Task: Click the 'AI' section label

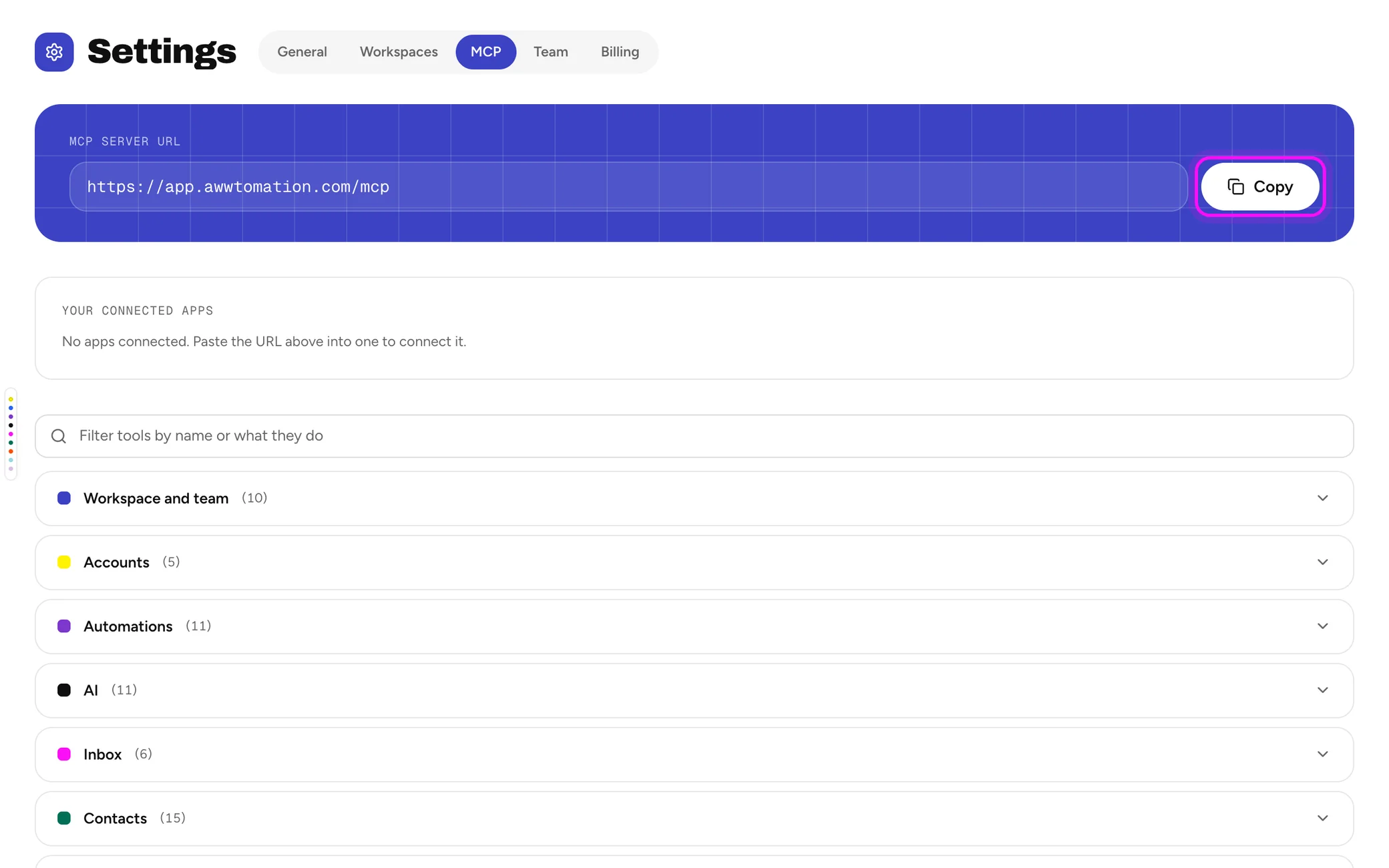Action: coord(91,690)
